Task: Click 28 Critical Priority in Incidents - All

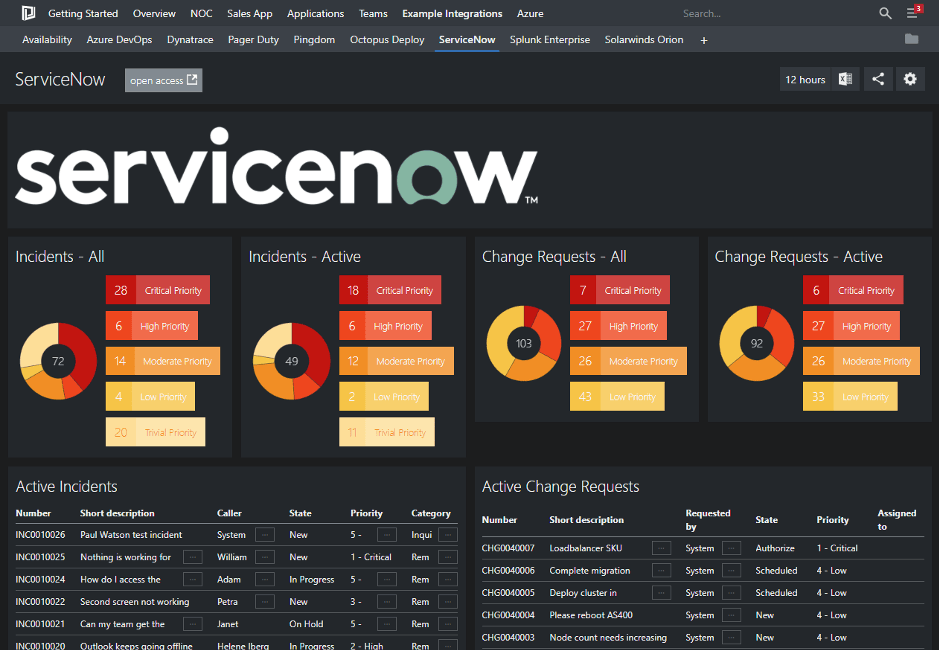Action: tap(158, 290)
